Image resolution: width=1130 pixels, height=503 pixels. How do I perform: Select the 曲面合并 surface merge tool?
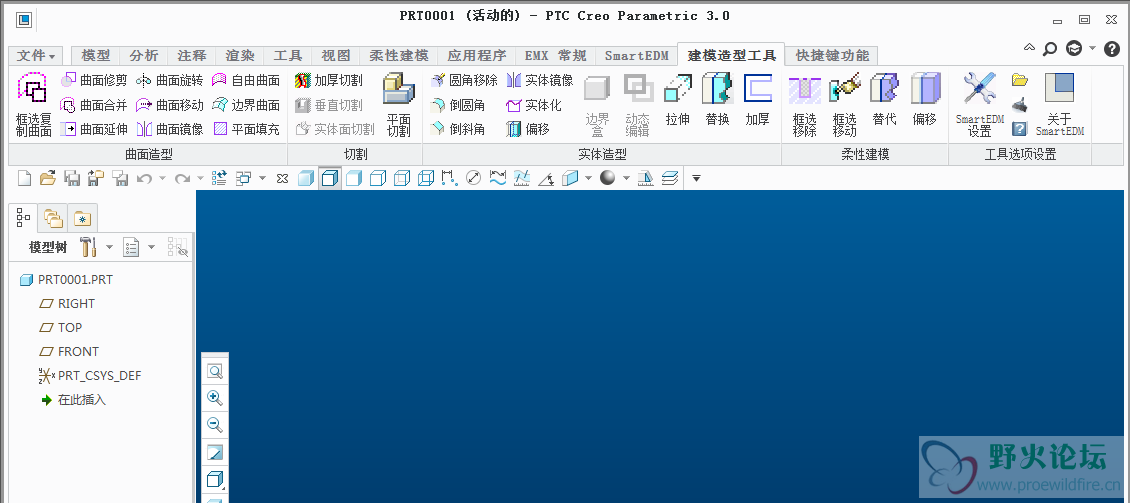click(x=94, y=105)
